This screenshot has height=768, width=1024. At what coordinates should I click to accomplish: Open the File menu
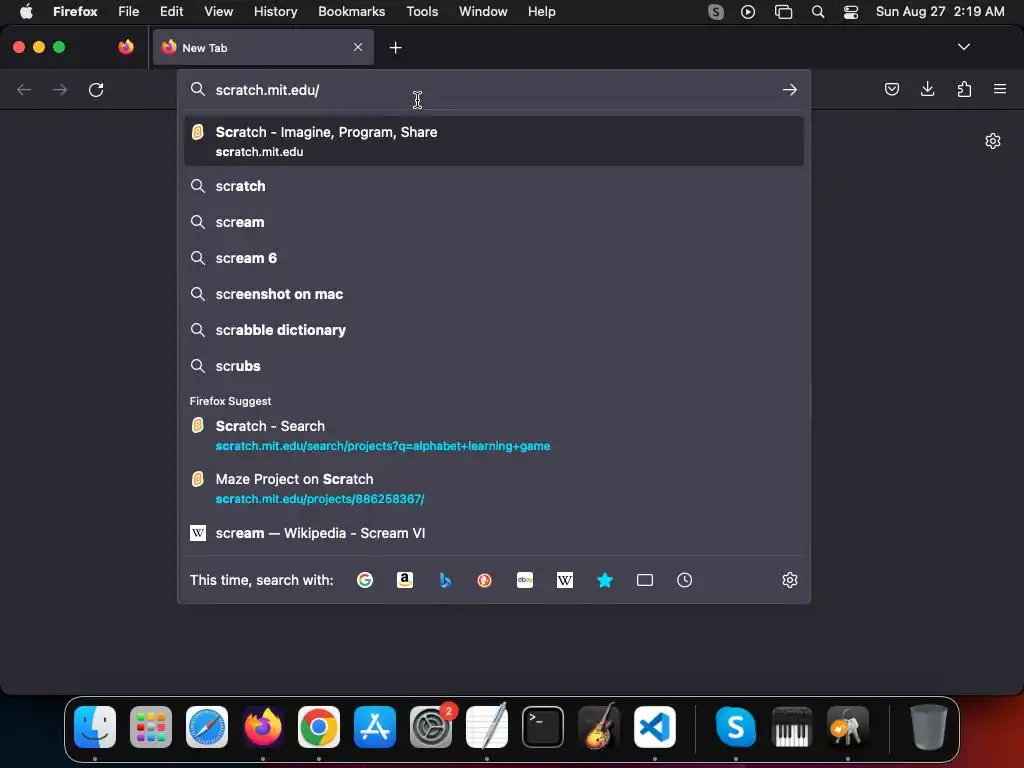[x=129, y=12]
